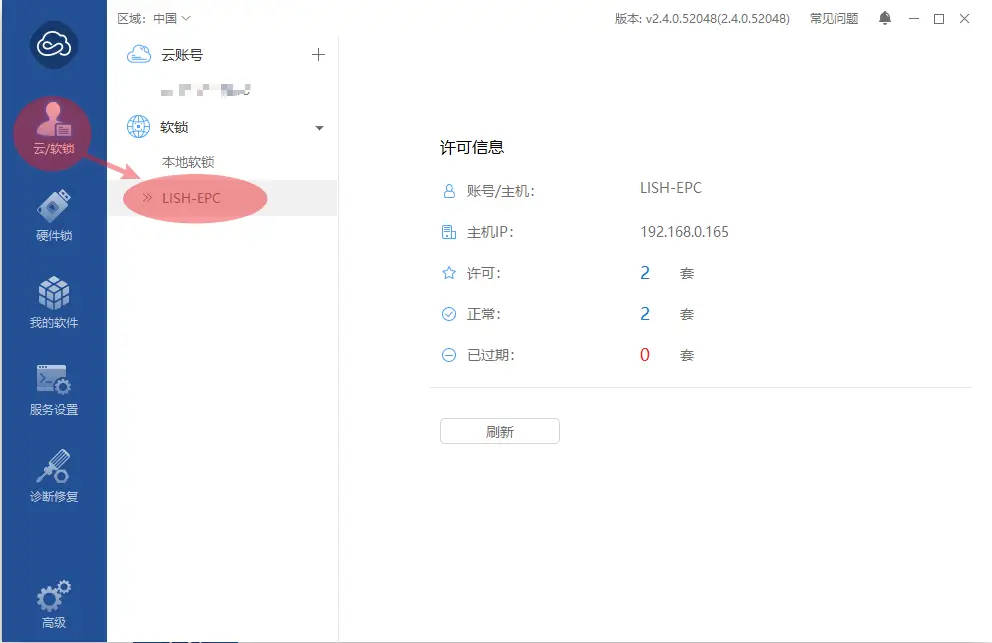This screenshot has height=643, width=992.
Task: Select the 云账号 header
Action: click(x=182, y=55)
